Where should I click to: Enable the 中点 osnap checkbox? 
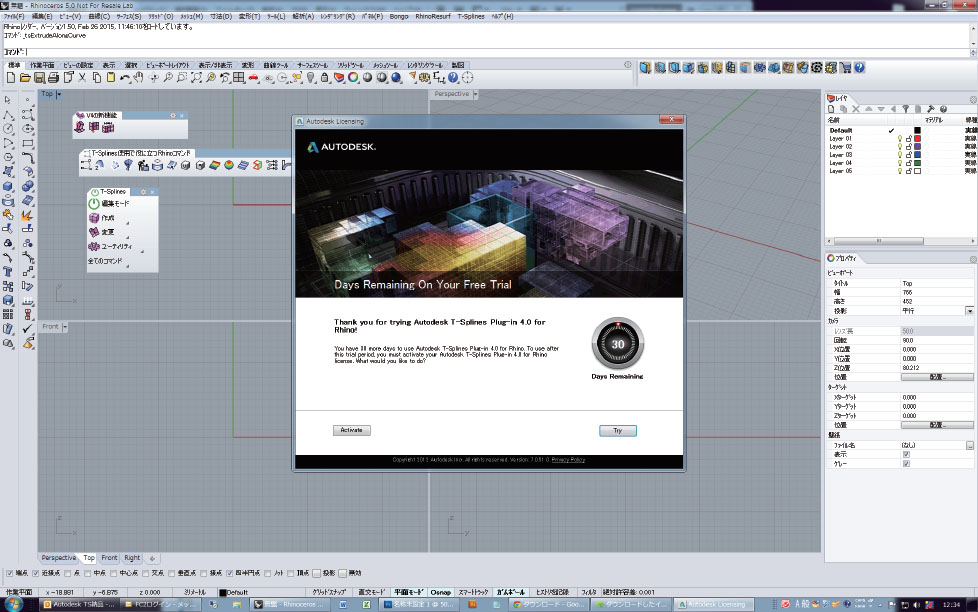(87, 573)
